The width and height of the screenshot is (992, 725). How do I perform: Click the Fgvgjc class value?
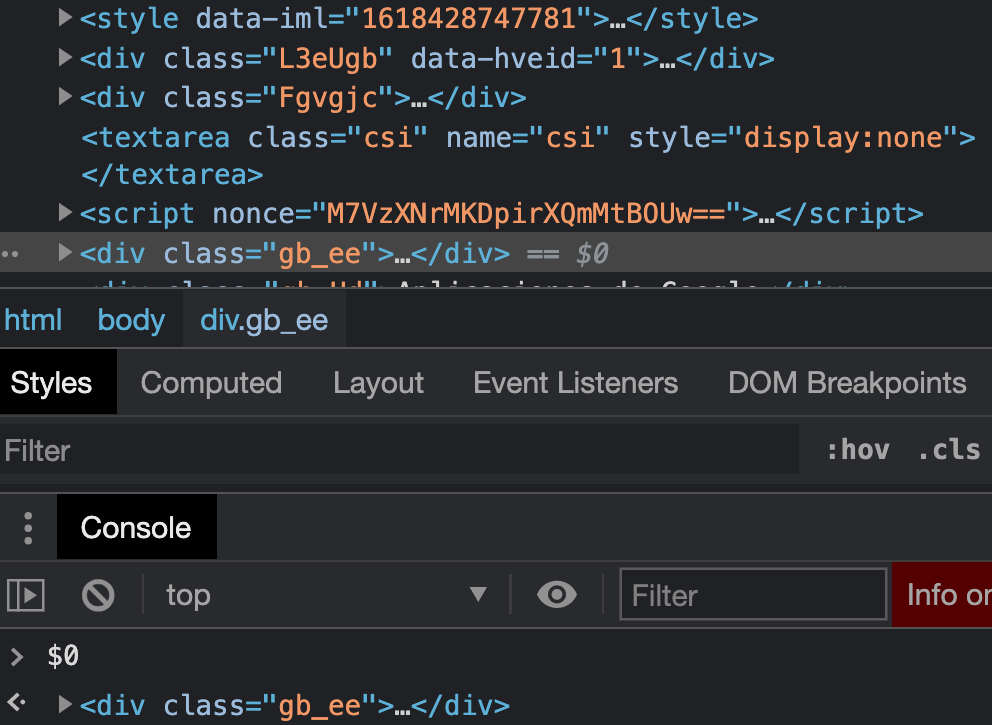(x=328, y=98)
